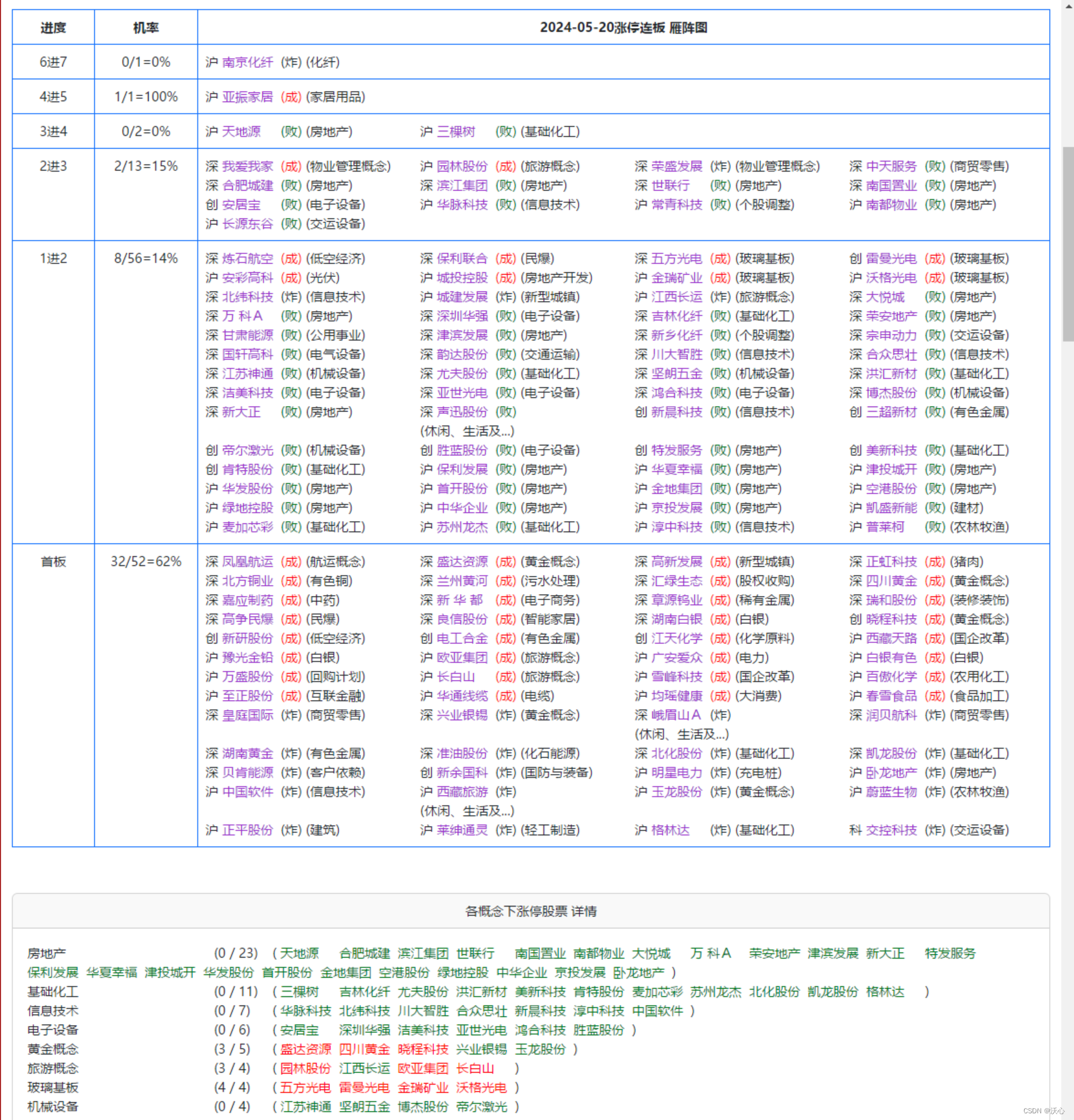Open 长白山 in the 首板 row

coord(455,677)
